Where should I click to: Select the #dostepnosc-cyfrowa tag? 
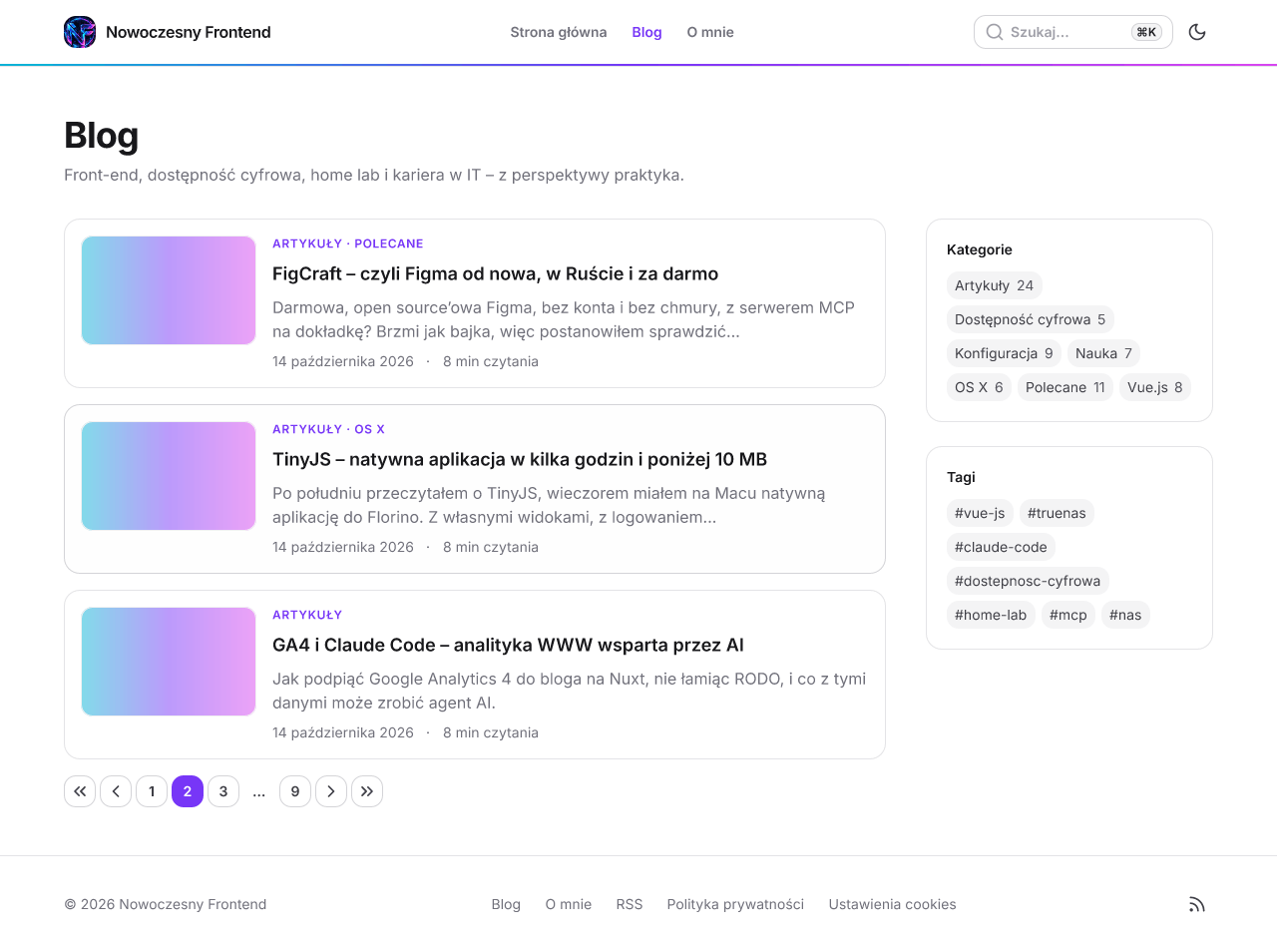(1028, 581)
